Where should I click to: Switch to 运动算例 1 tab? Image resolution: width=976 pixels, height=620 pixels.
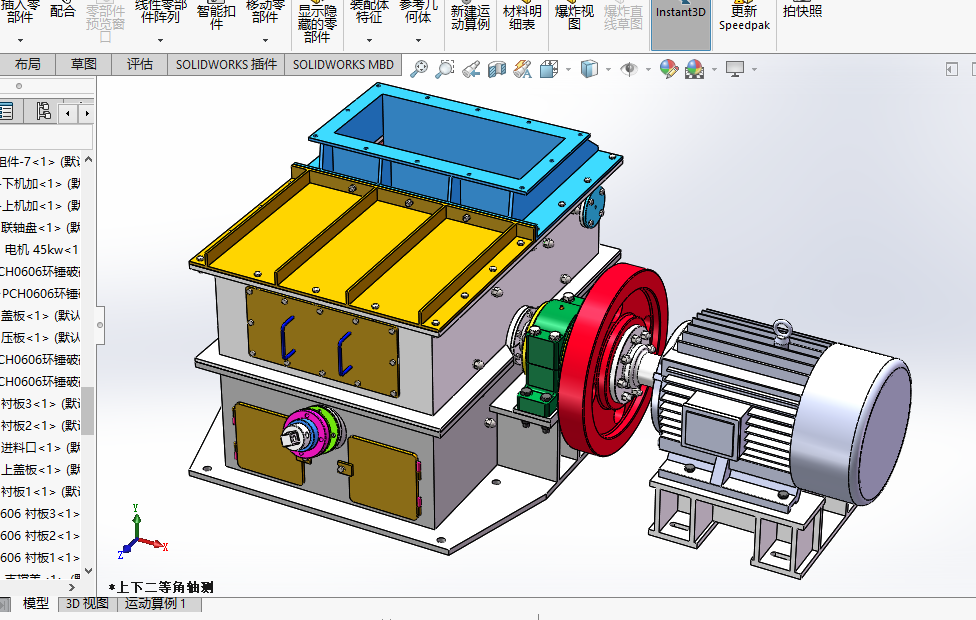pos(156,603)
